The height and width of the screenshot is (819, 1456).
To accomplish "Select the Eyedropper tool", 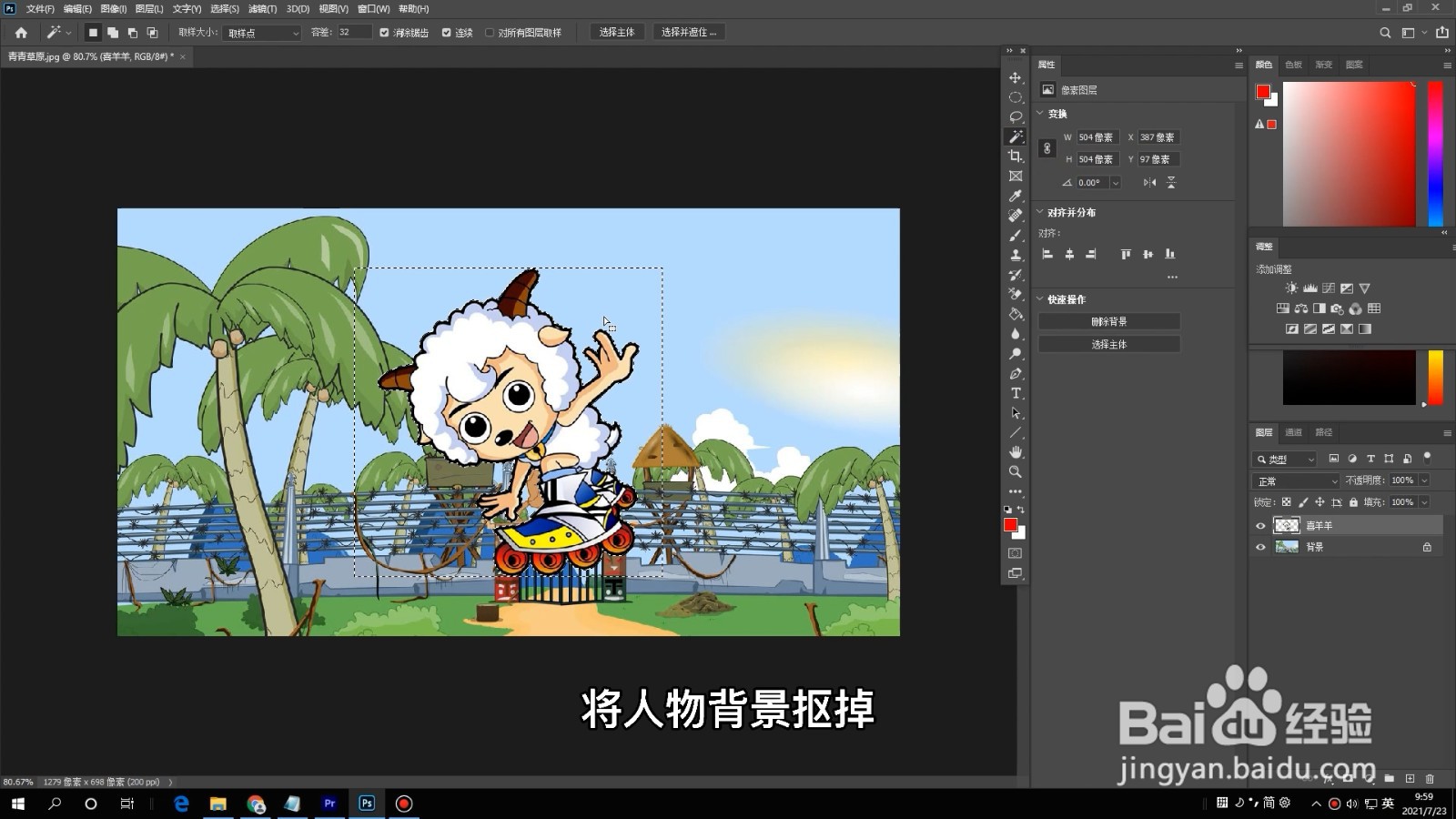I will (x=1016, y=196).
